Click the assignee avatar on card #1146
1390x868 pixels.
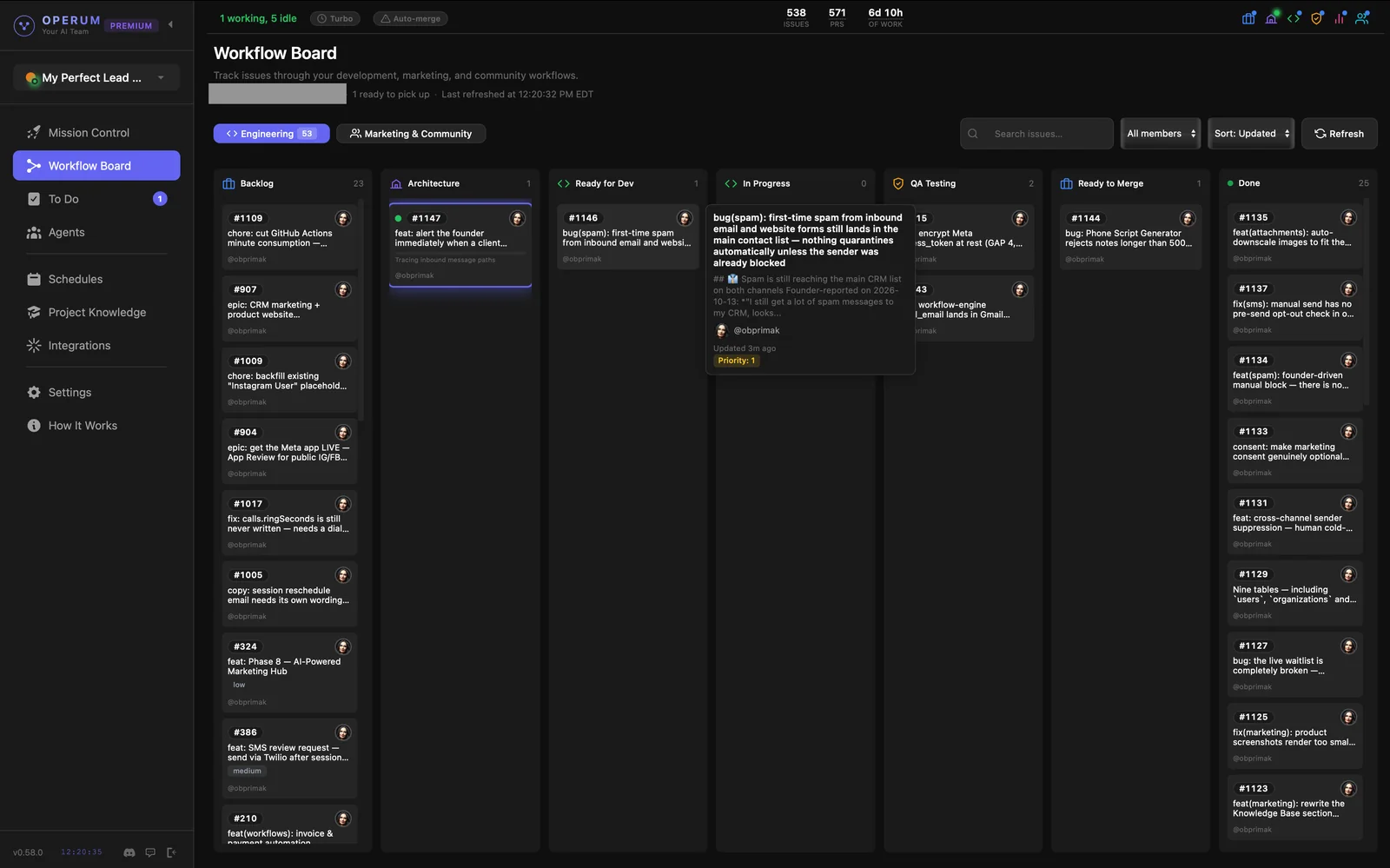point(685,218)
